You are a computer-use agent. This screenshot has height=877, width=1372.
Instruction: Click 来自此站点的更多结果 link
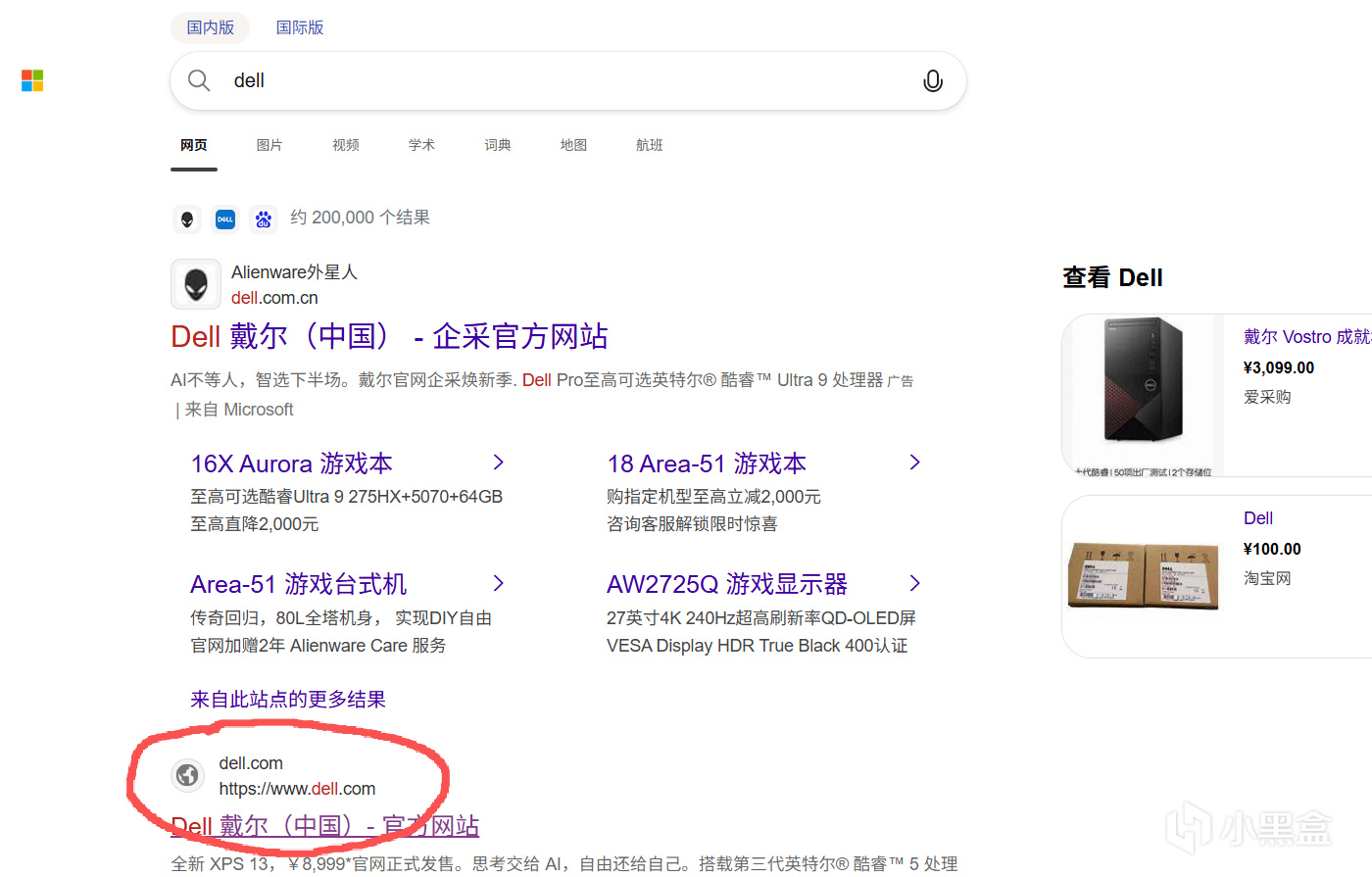pyautogui.click(x=288, y=699)
